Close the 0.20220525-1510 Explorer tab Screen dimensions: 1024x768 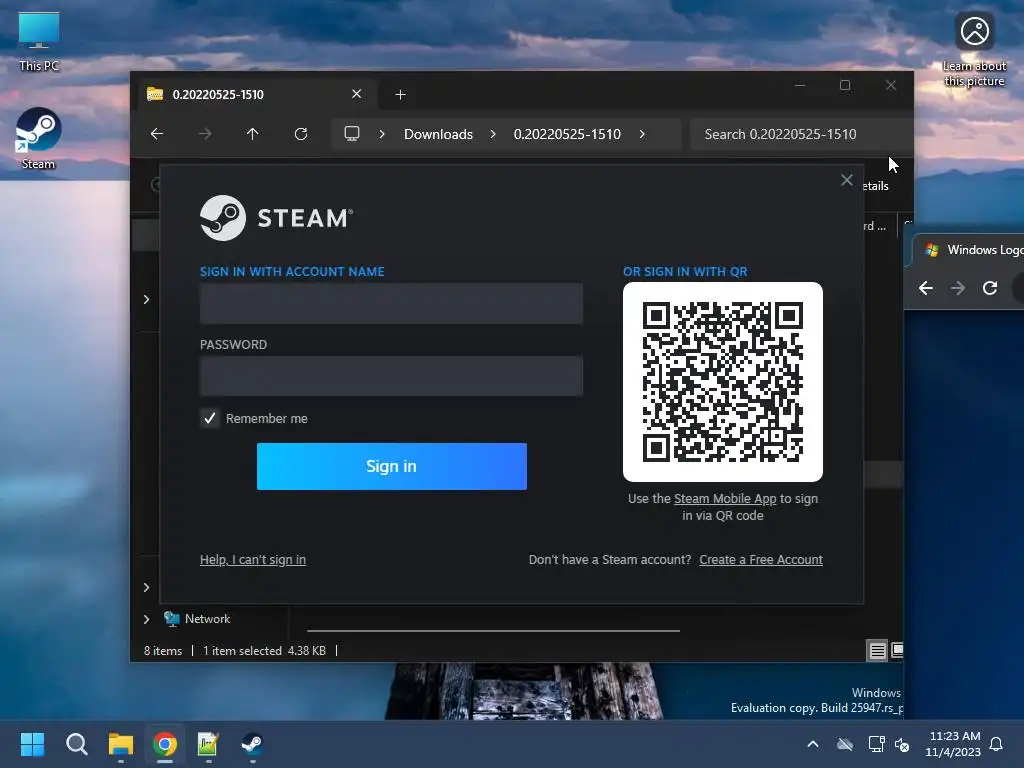(x=357, y=94)
